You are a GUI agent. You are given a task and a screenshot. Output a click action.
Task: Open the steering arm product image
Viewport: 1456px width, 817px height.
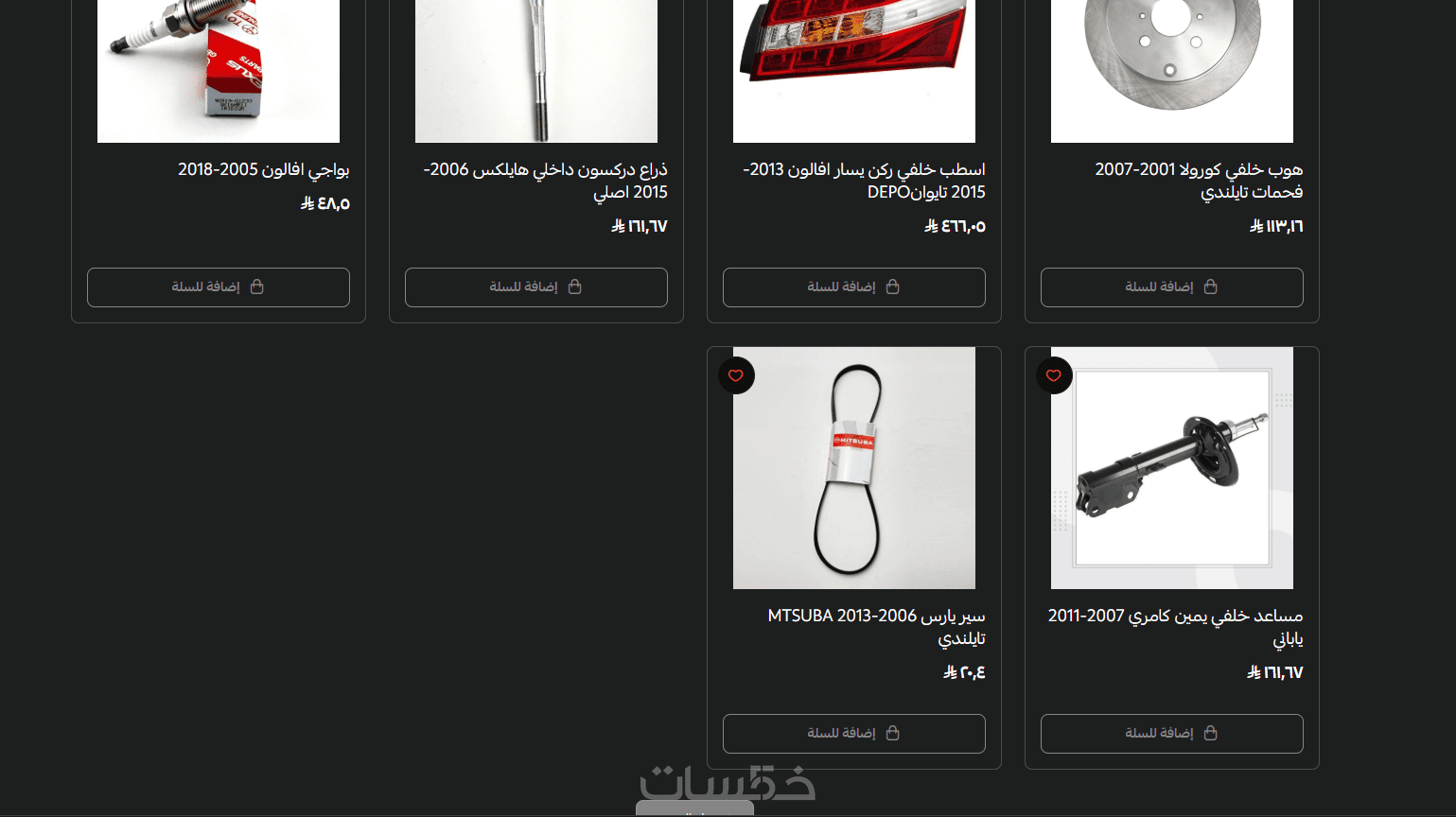click(536, 71)
